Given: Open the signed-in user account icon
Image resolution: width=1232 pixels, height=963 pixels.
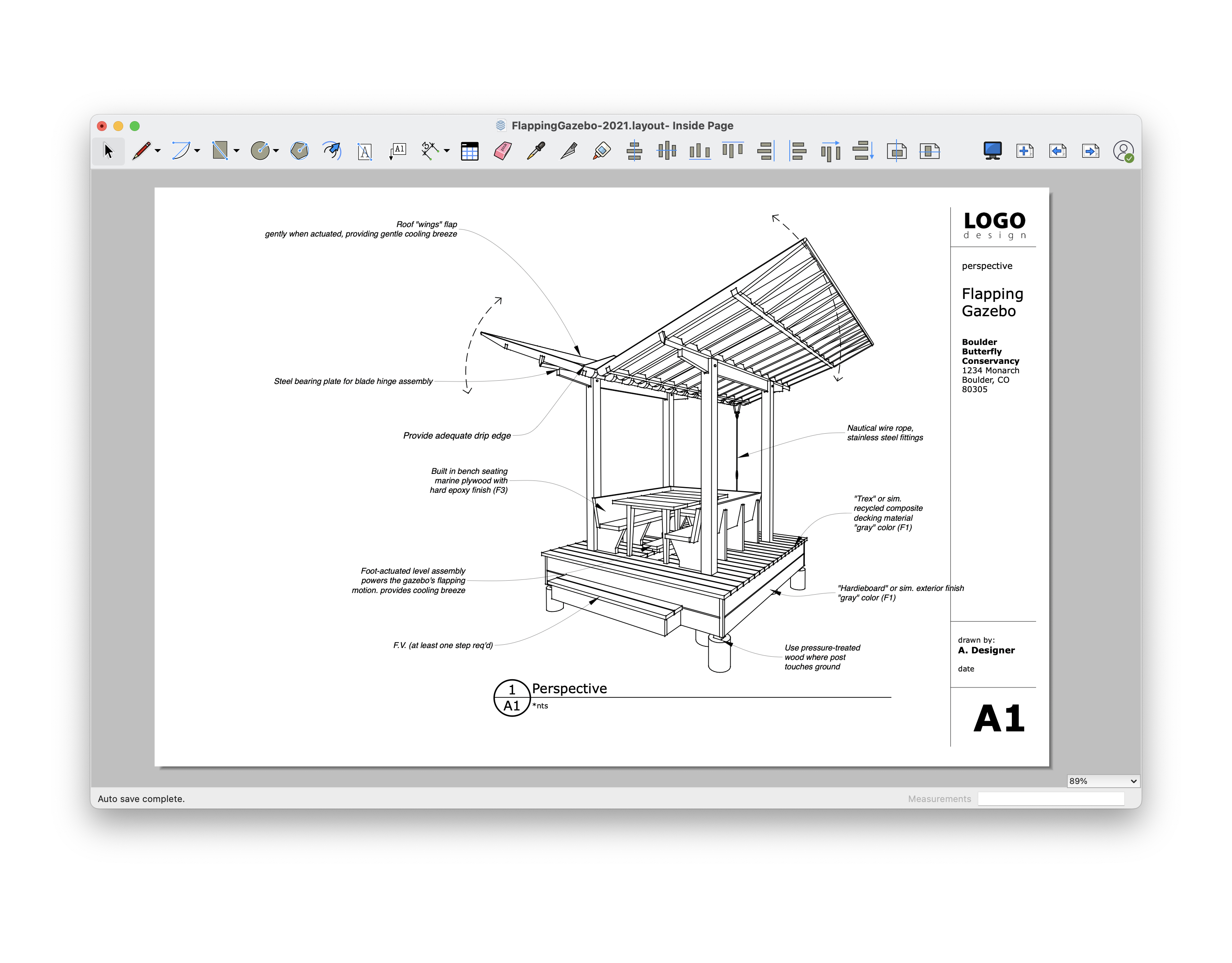Looking at the screenshot, I should click(1124, 151).
